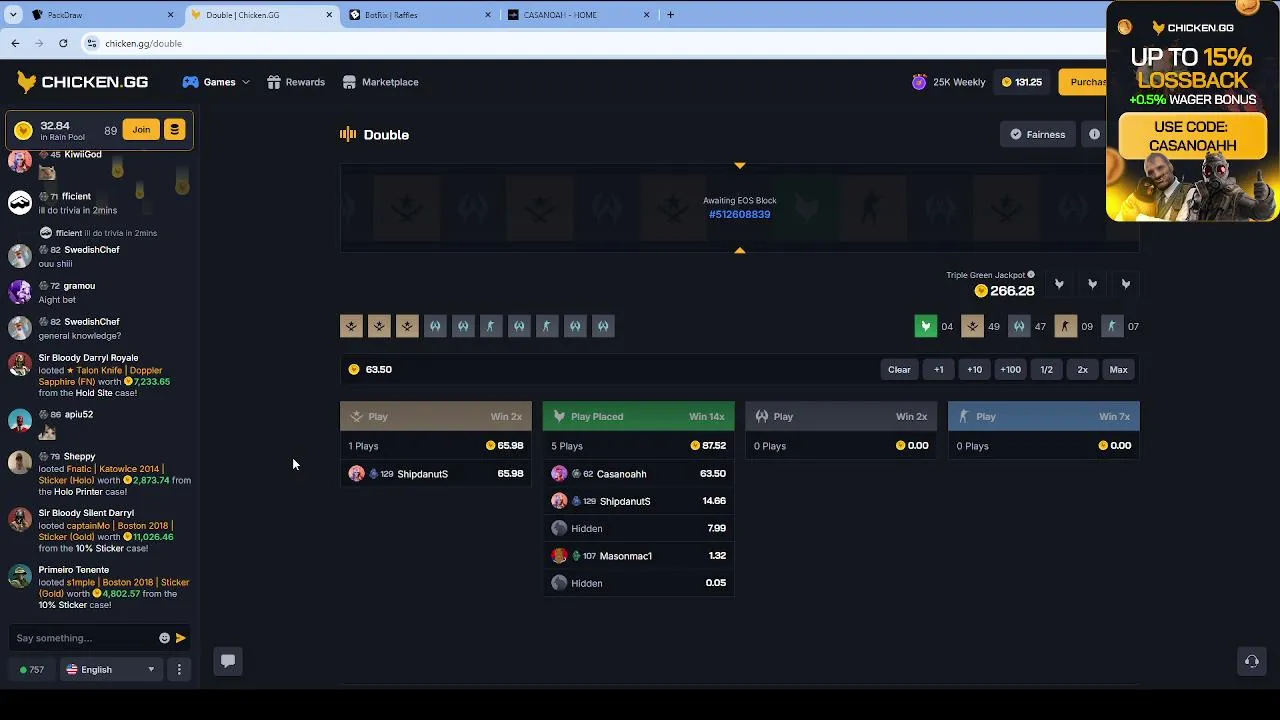Open live support headset icon
The height and width of the screenshot is (720, 1280).
1251,661
